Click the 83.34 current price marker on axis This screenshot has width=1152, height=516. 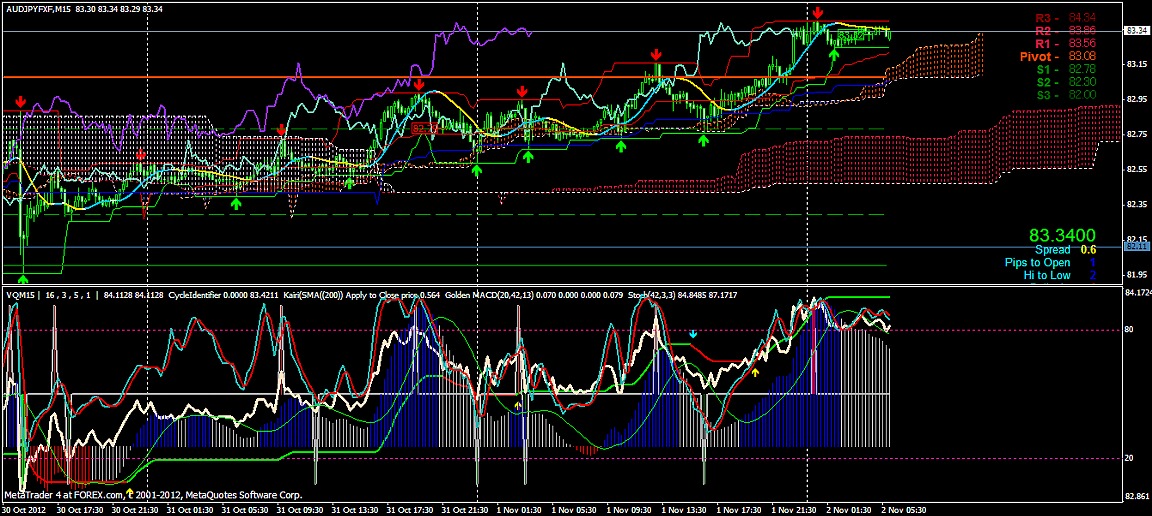click(1136, 31)
